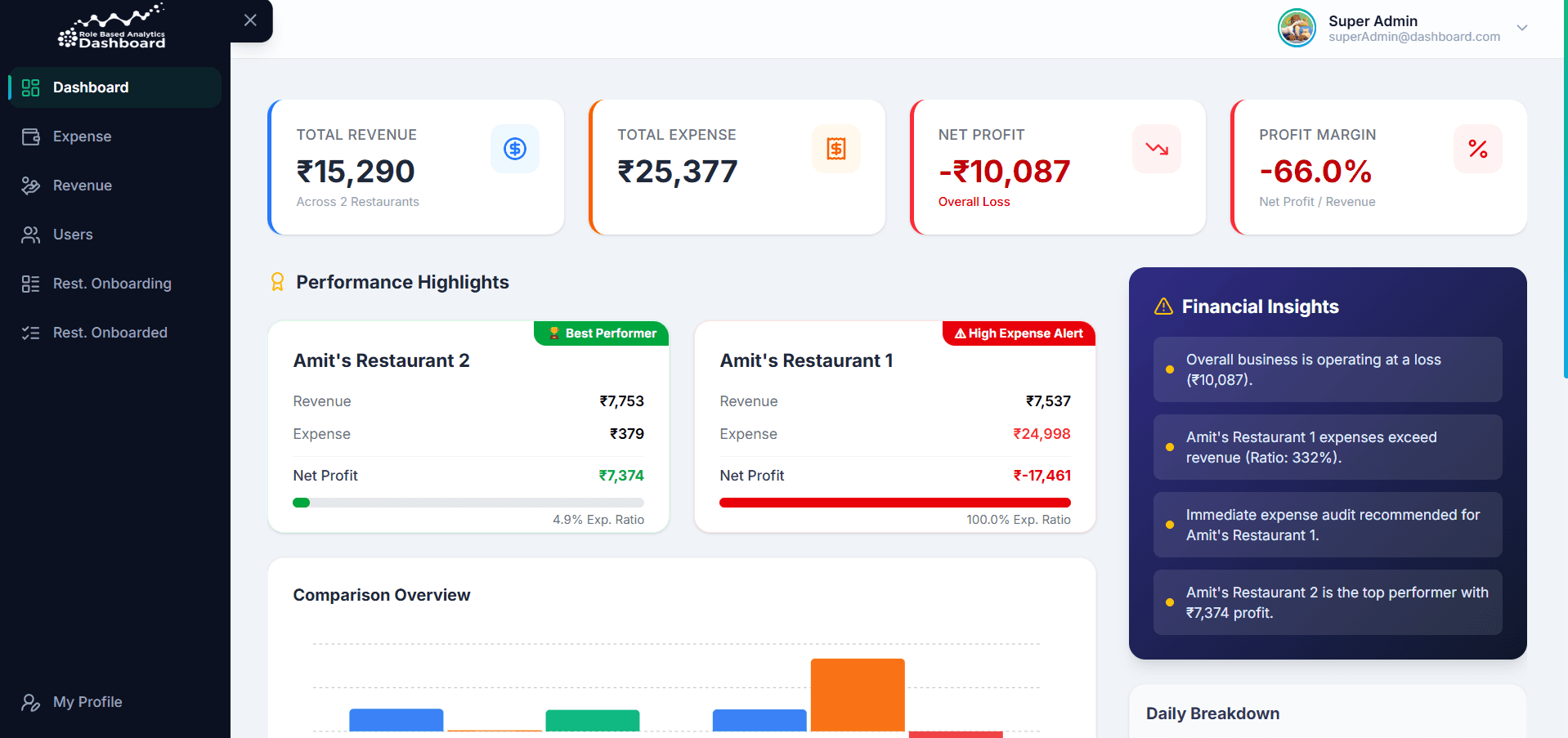Click the Rest. Onboarding list icon
The width and height of the screenshot is (1568, 738).
click(x=31, y=284)
